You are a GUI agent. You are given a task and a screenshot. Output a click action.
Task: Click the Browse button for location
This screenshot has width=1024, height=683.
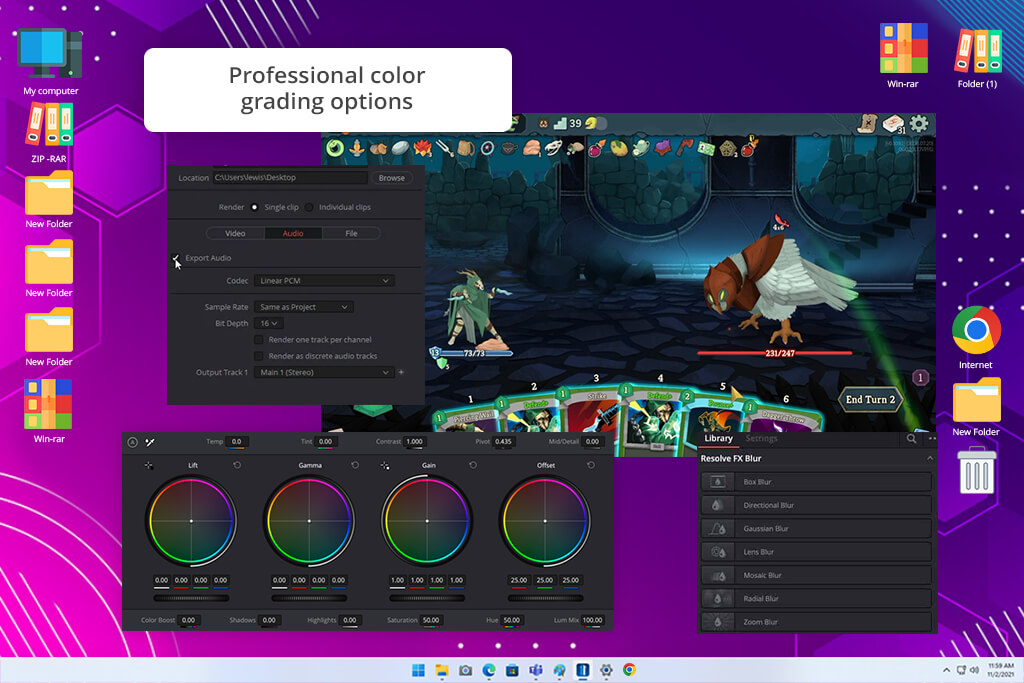(x=392, y=178)
